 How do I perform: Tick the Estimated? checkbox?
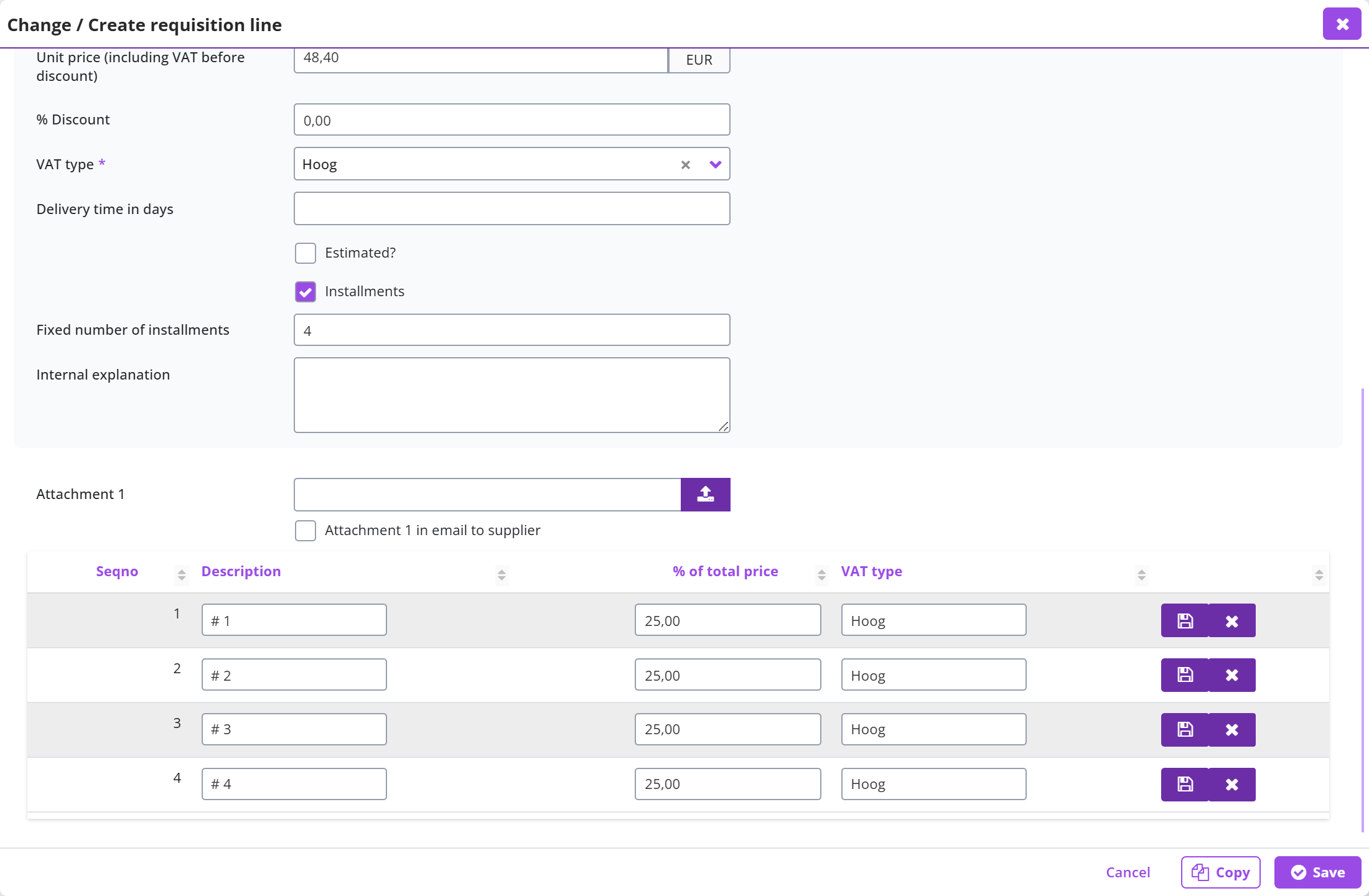click(306, 253)
